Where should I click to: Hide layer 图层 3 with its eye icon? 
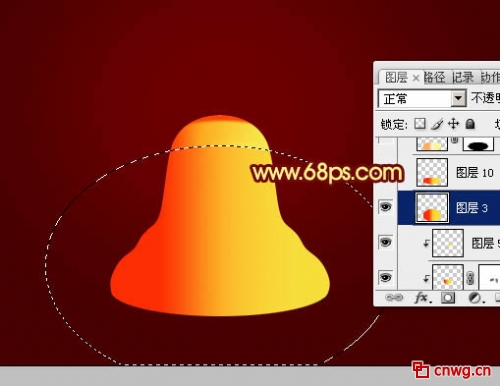[x=386, y=207]
